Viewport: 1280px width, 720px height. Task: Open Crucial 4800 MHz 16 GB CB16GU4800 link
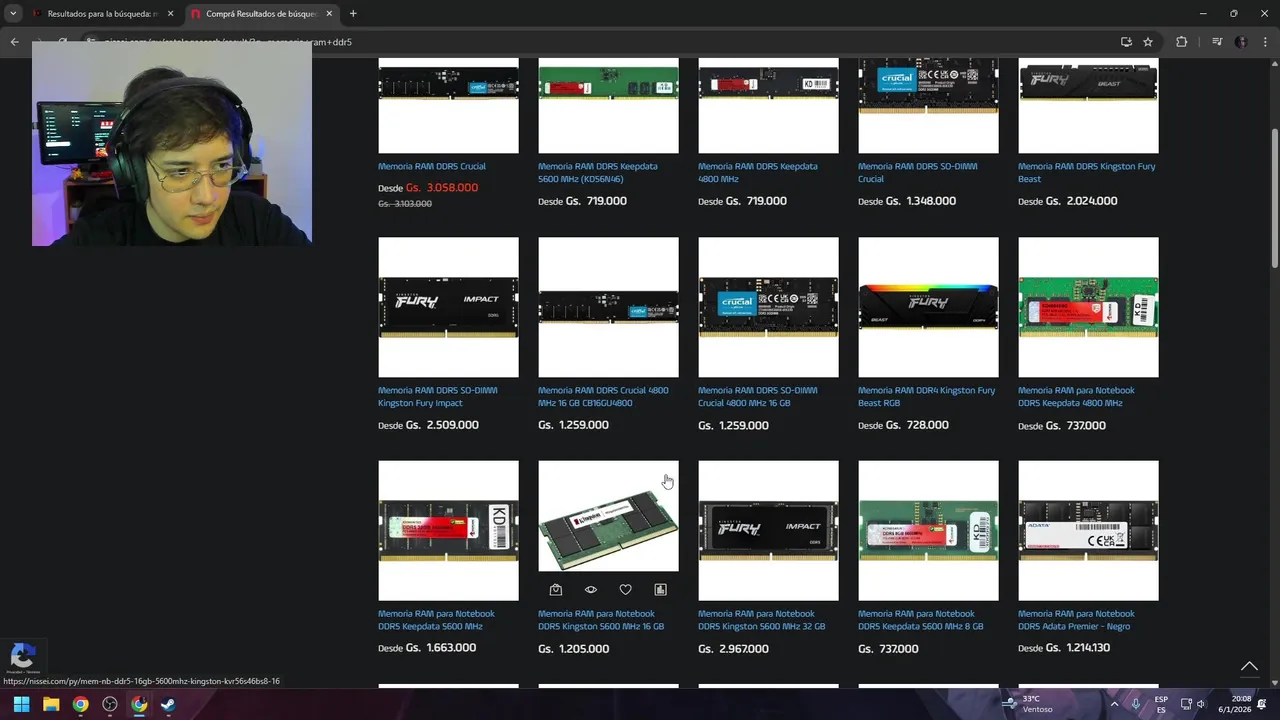pos(603,396)
